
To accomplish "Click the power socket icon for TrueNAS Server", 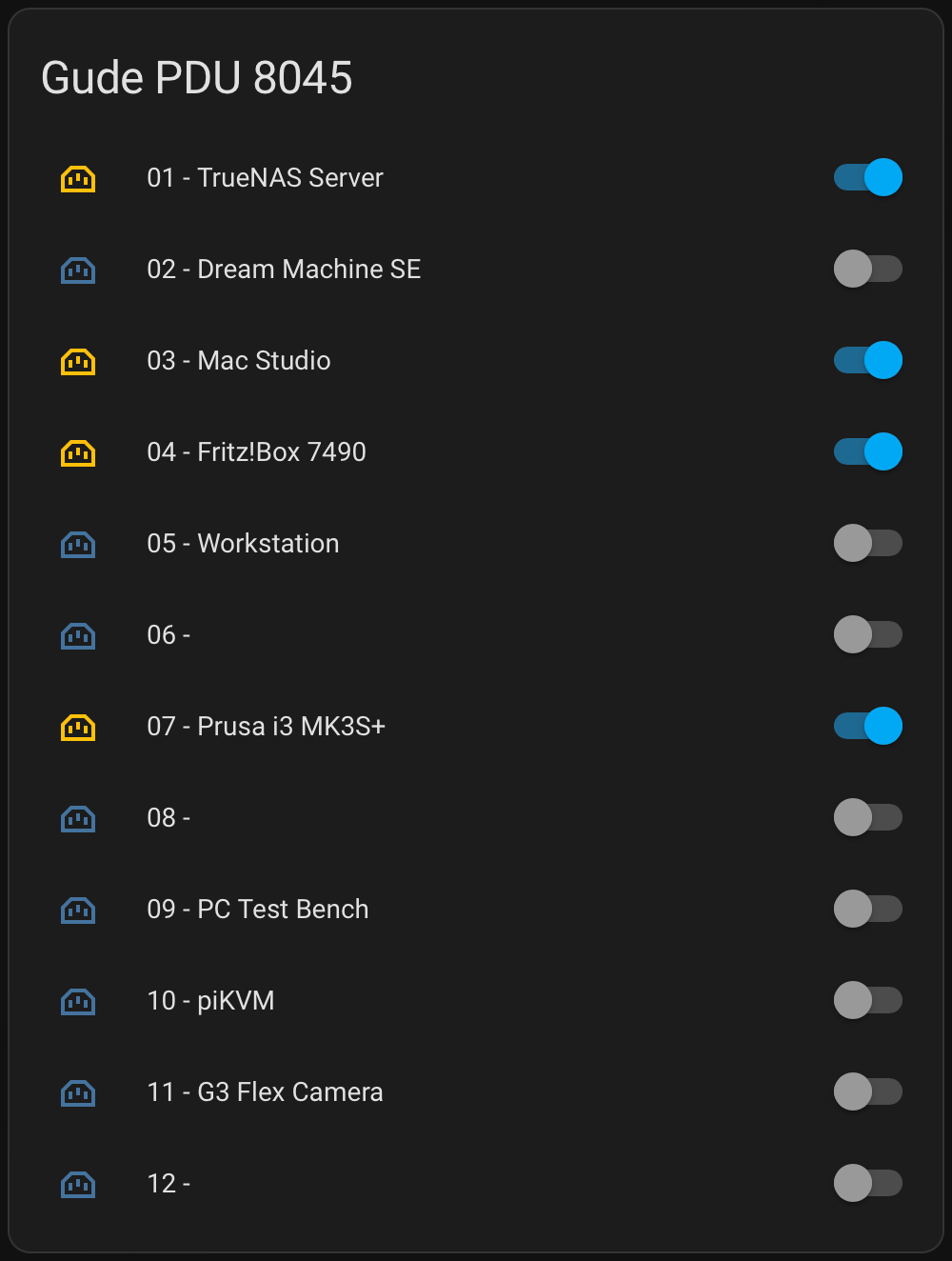I will point(78,177).
